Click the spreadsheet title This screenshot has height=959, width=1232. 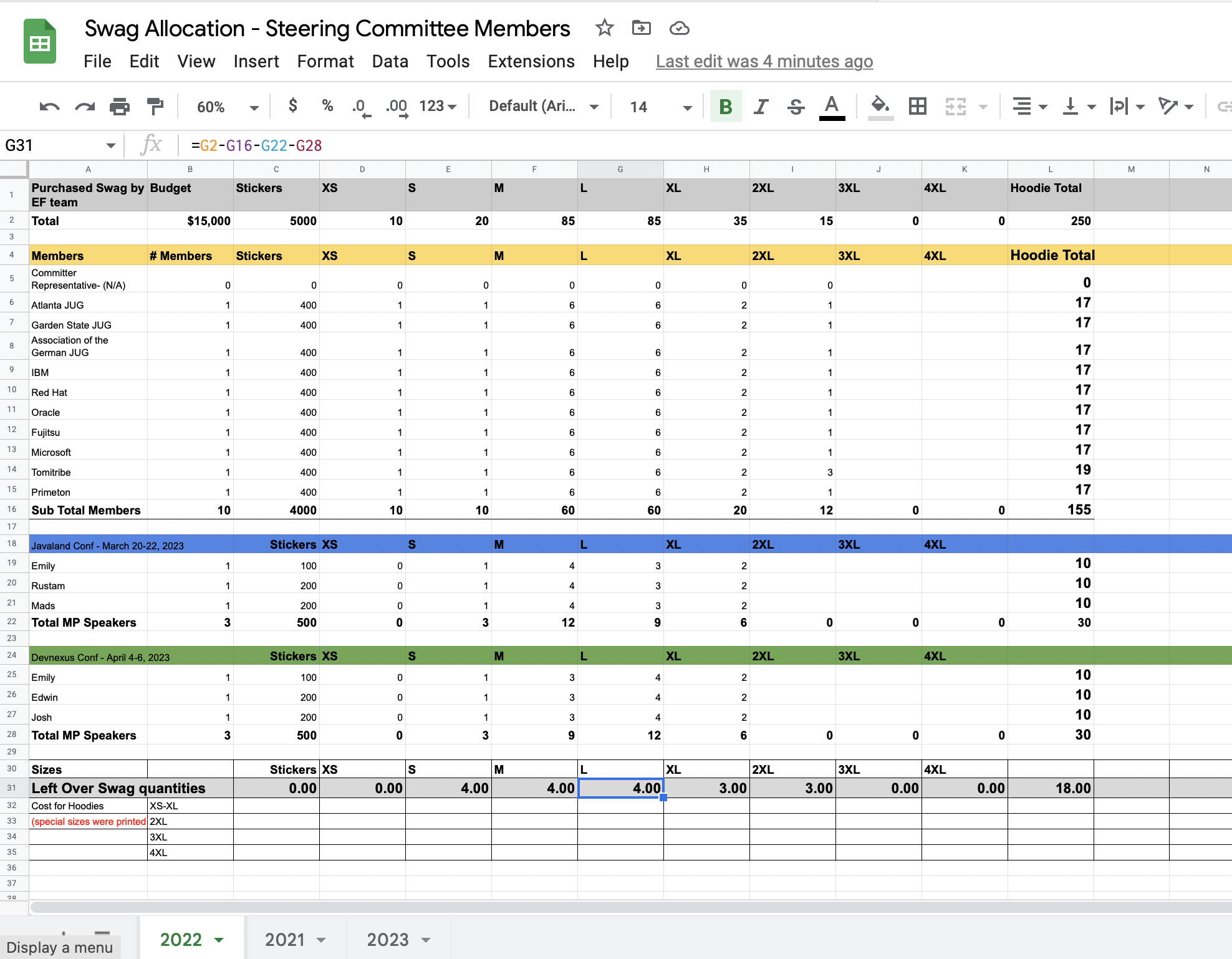point(327,29)
